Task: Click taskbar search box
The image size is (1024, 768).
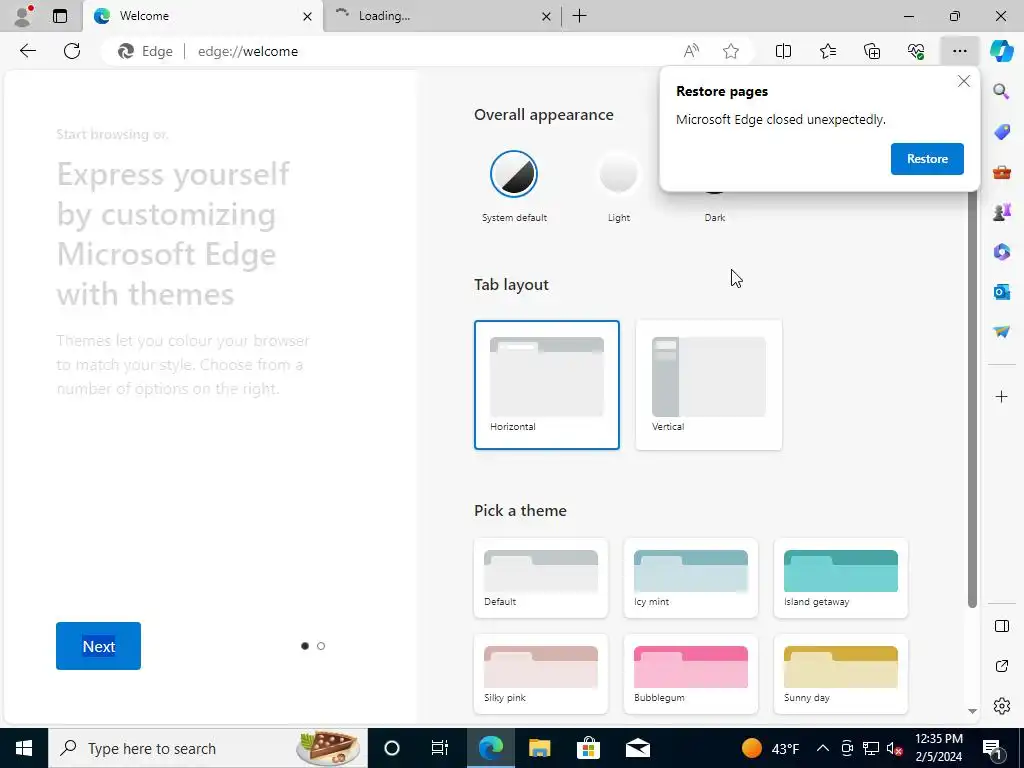Action: click(208, 748)
